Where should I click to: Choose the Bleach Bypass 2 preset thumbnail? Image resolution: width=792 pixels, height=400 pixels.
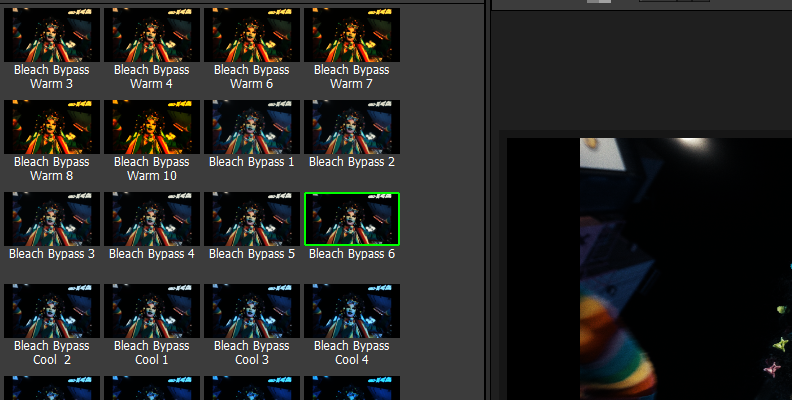click(352, 127)
